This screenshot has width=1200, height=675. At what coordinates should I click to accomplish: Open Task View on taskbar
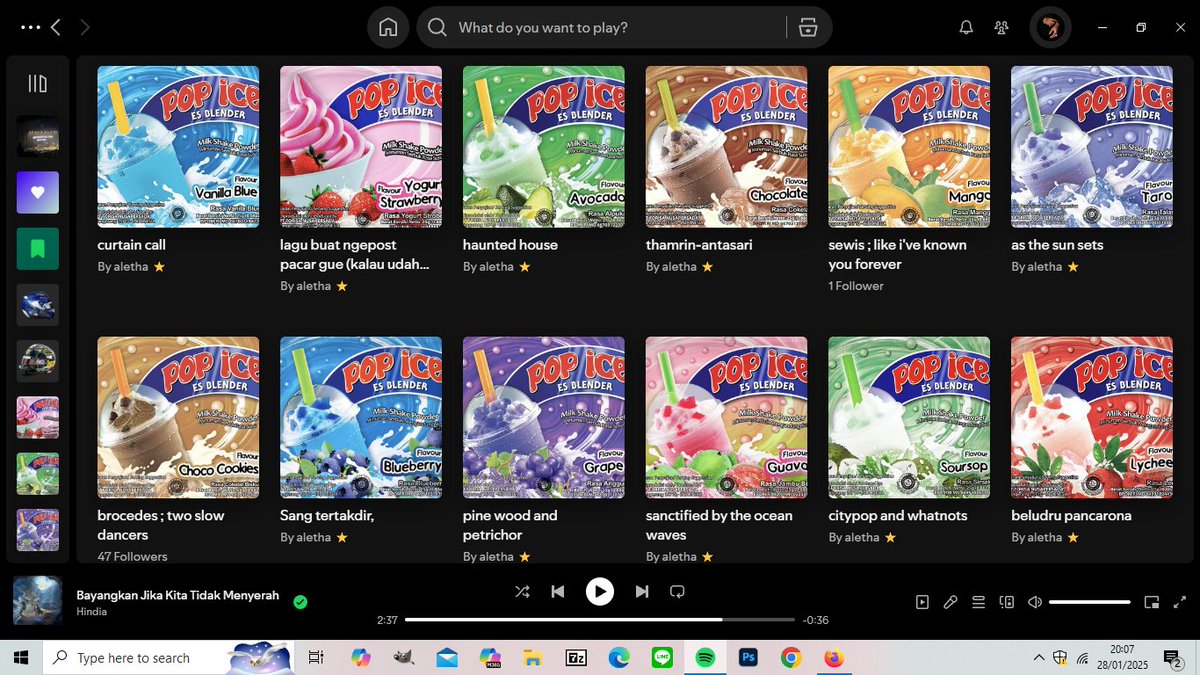click(x=316, y=658)
